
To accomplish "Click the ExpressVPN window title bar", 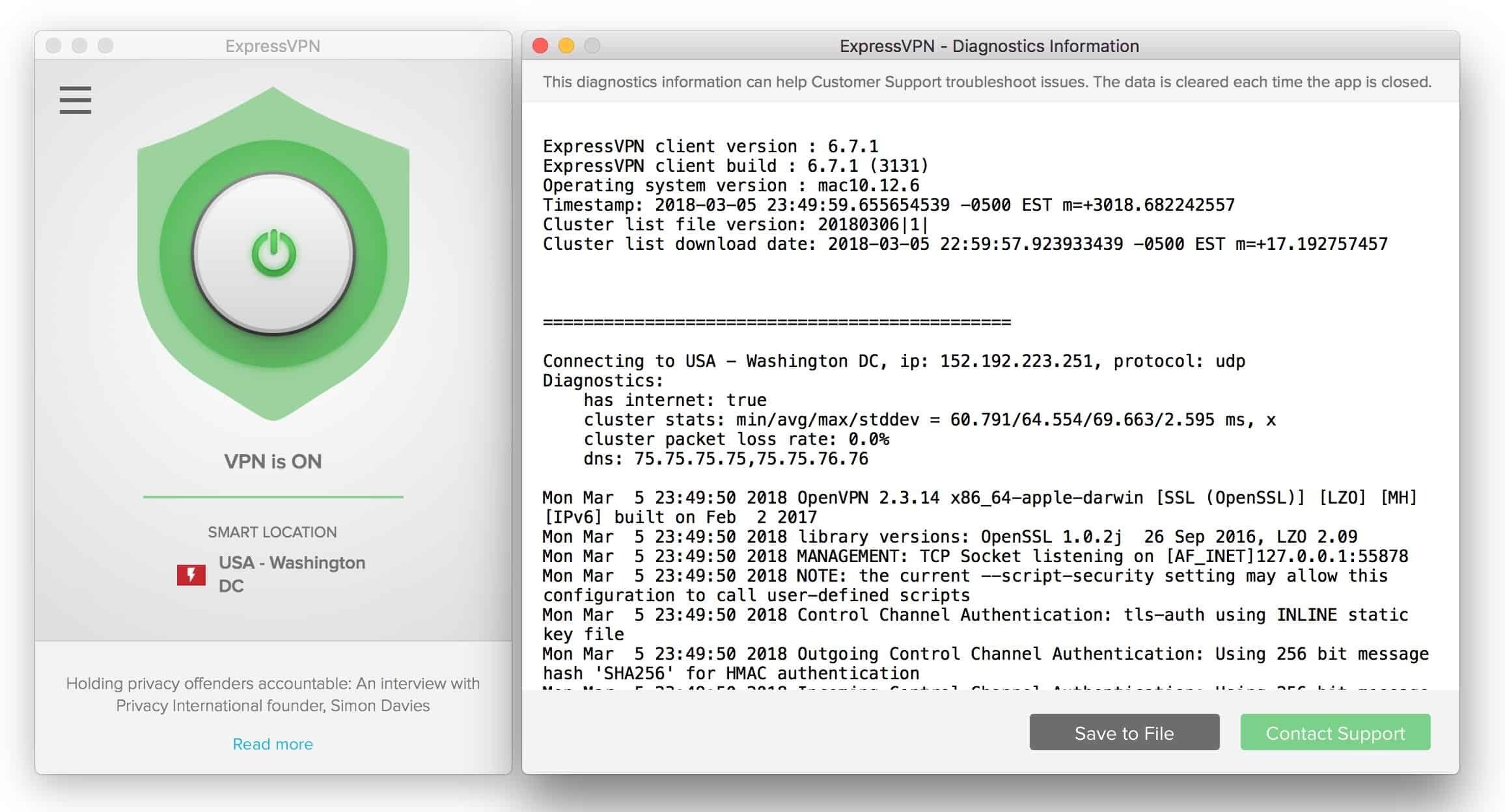I will (273, 46).
